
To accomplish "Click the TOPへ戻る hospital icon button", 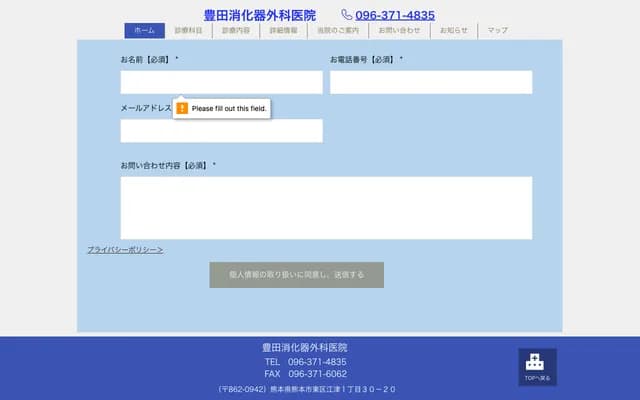I will click(x=537, y=367).
